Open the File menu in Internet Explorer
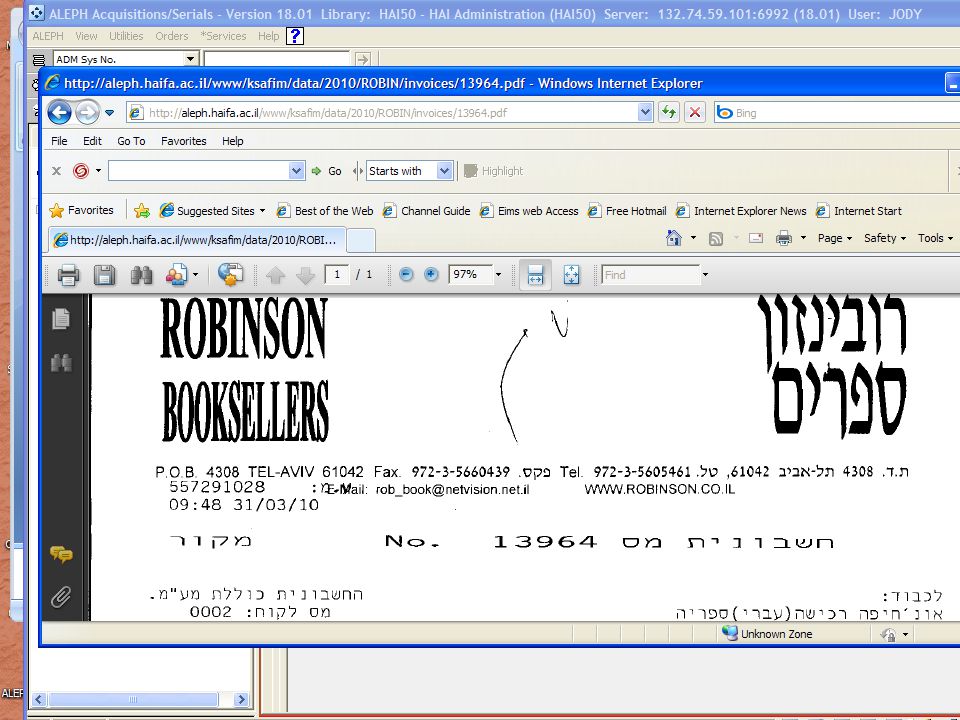 tap(59, 141)
